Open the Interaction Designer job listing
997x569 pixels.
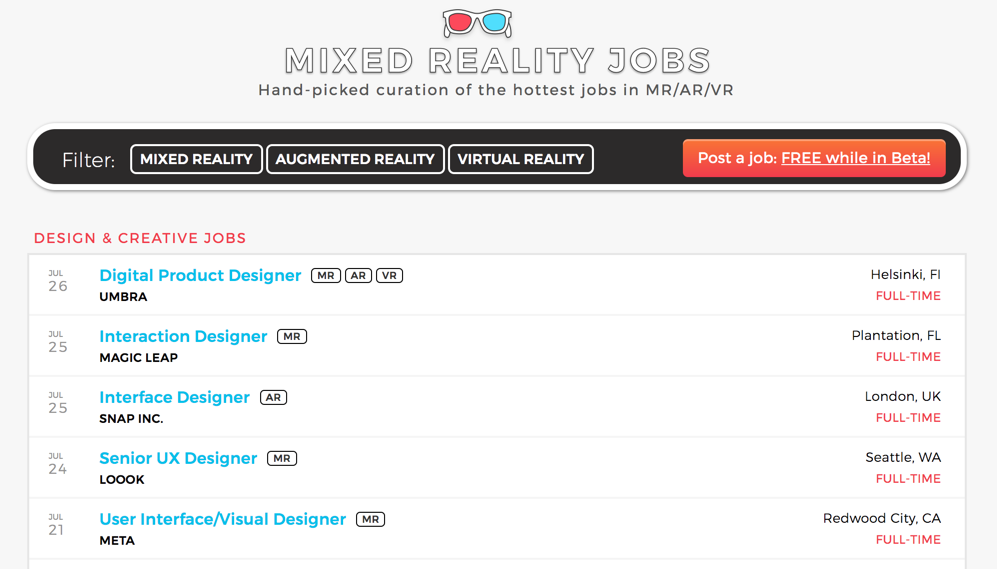183,336
